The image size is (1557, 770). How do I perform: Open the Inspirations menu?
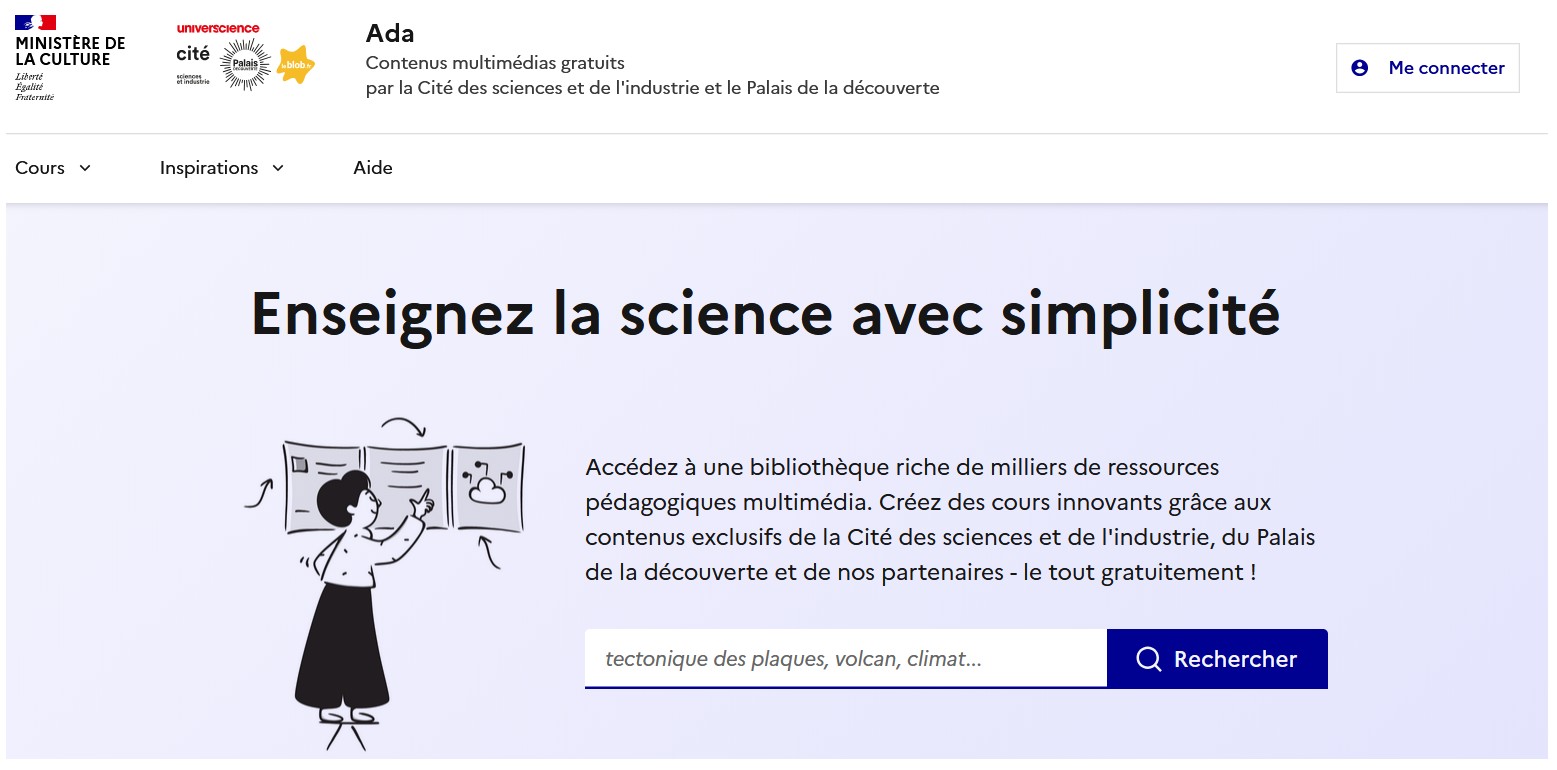[x=209, y=168]
